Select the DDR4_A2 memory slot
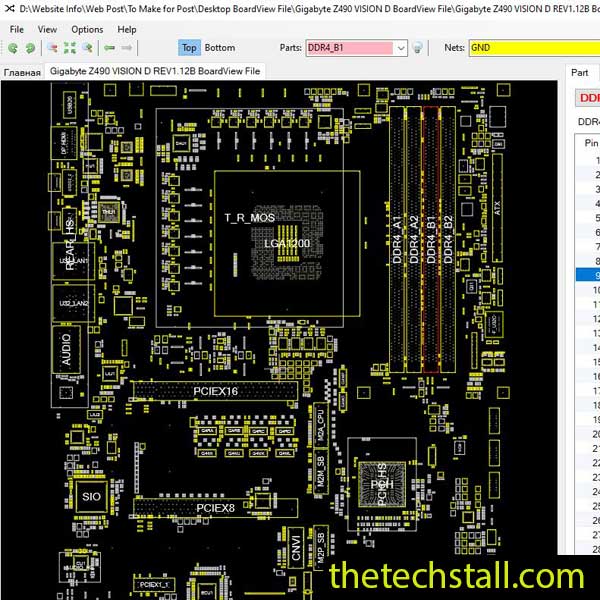The width and height of the screenshot is (600, 600). [414, 240]
